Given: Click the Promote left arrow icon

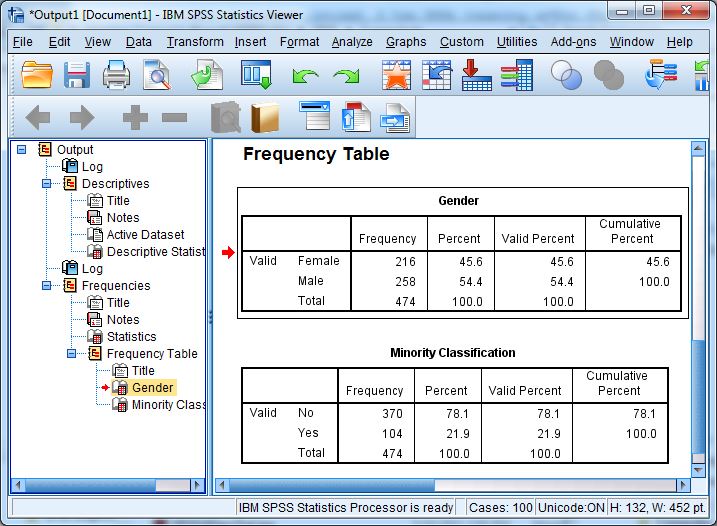Looking at the screenshot, I should 38,118.
